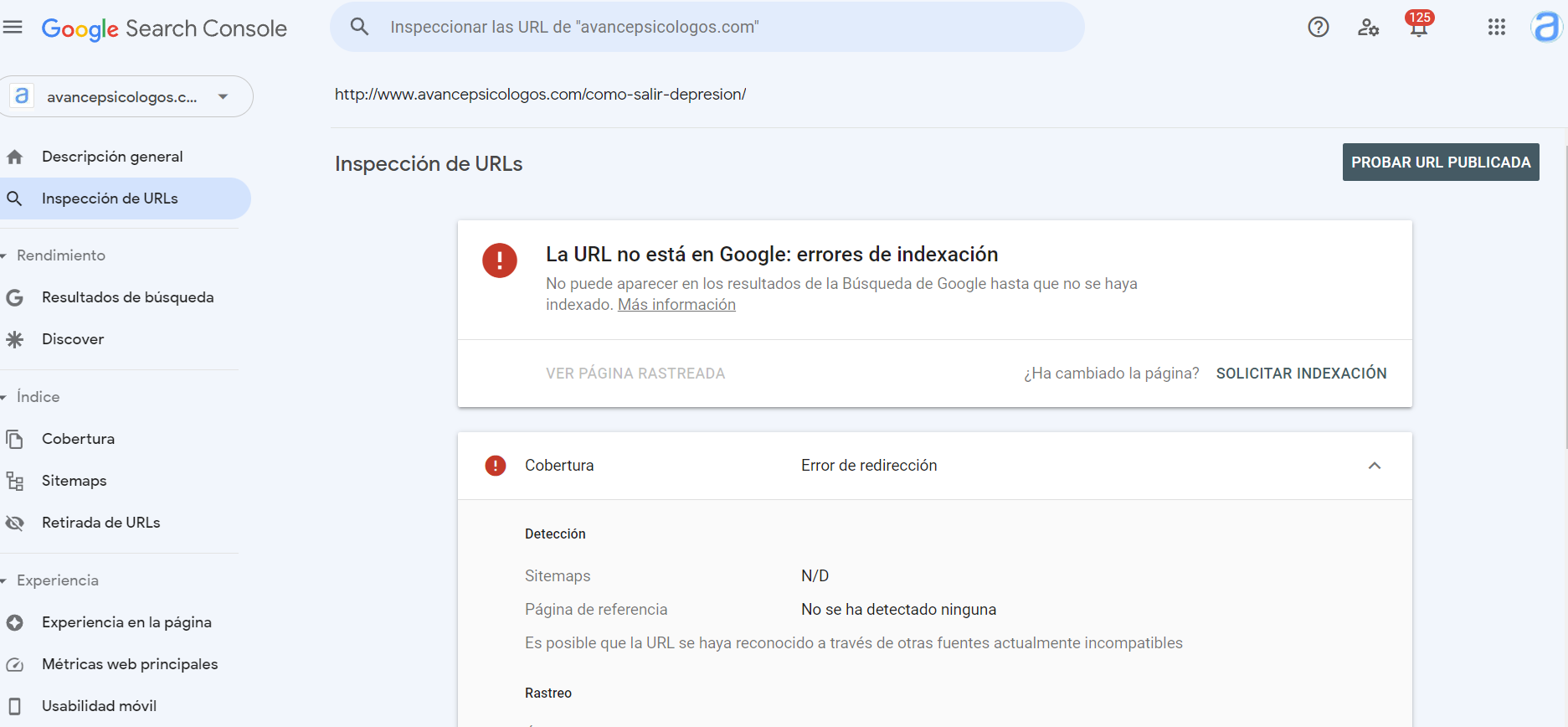The height and width of the screenshot is (727, 1568).
Task: Open the Help question mark icon
Action: 1319,28
